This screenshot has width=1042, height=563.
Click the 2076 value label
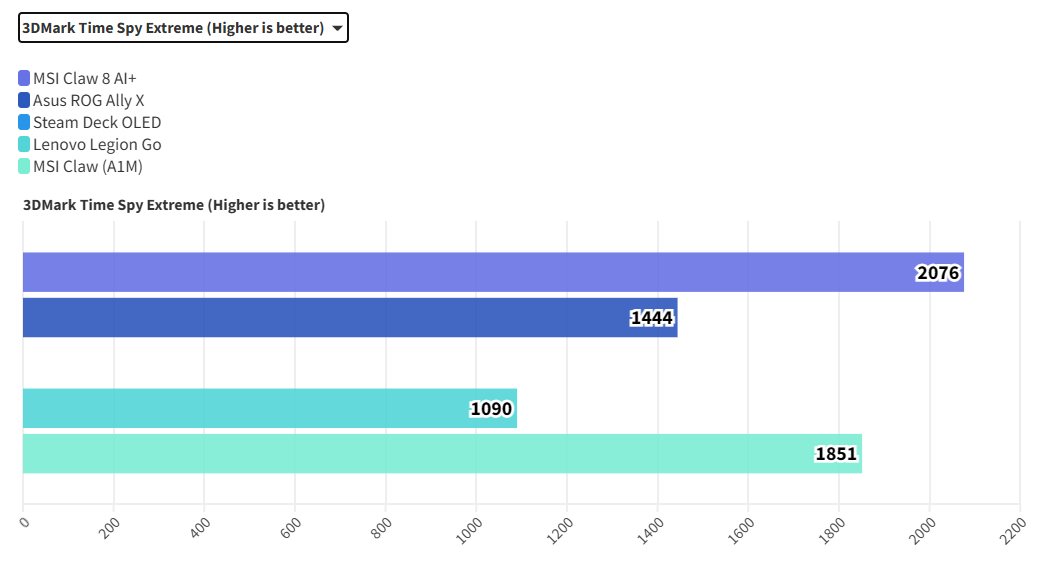point(937,273)
